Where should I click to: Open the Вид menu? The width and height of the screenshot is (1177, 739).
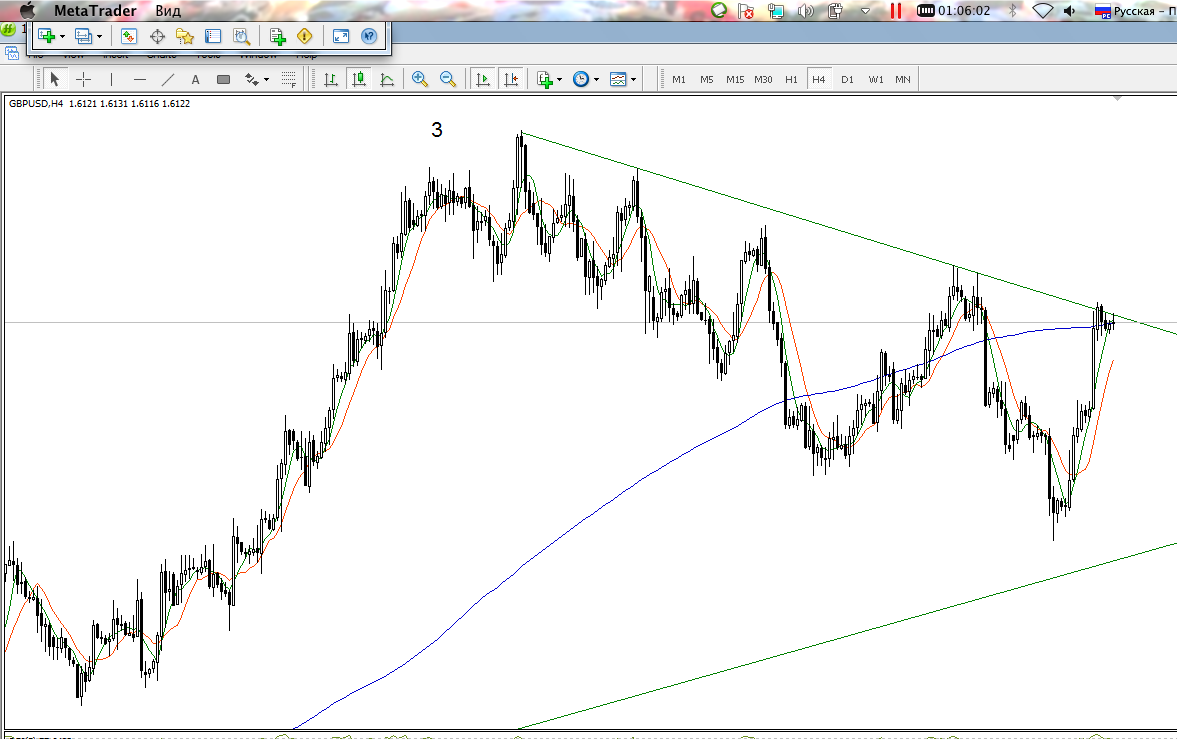[168, 11]
